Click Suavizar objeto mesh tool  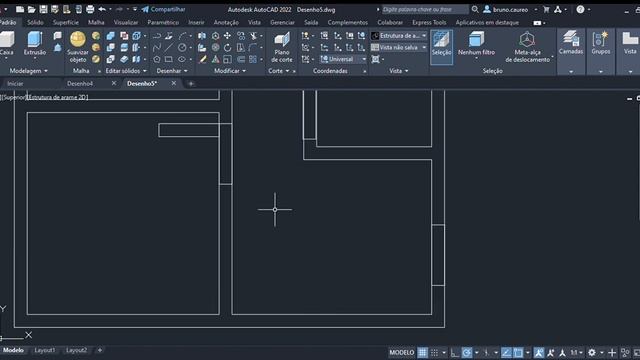pos(78,47)
